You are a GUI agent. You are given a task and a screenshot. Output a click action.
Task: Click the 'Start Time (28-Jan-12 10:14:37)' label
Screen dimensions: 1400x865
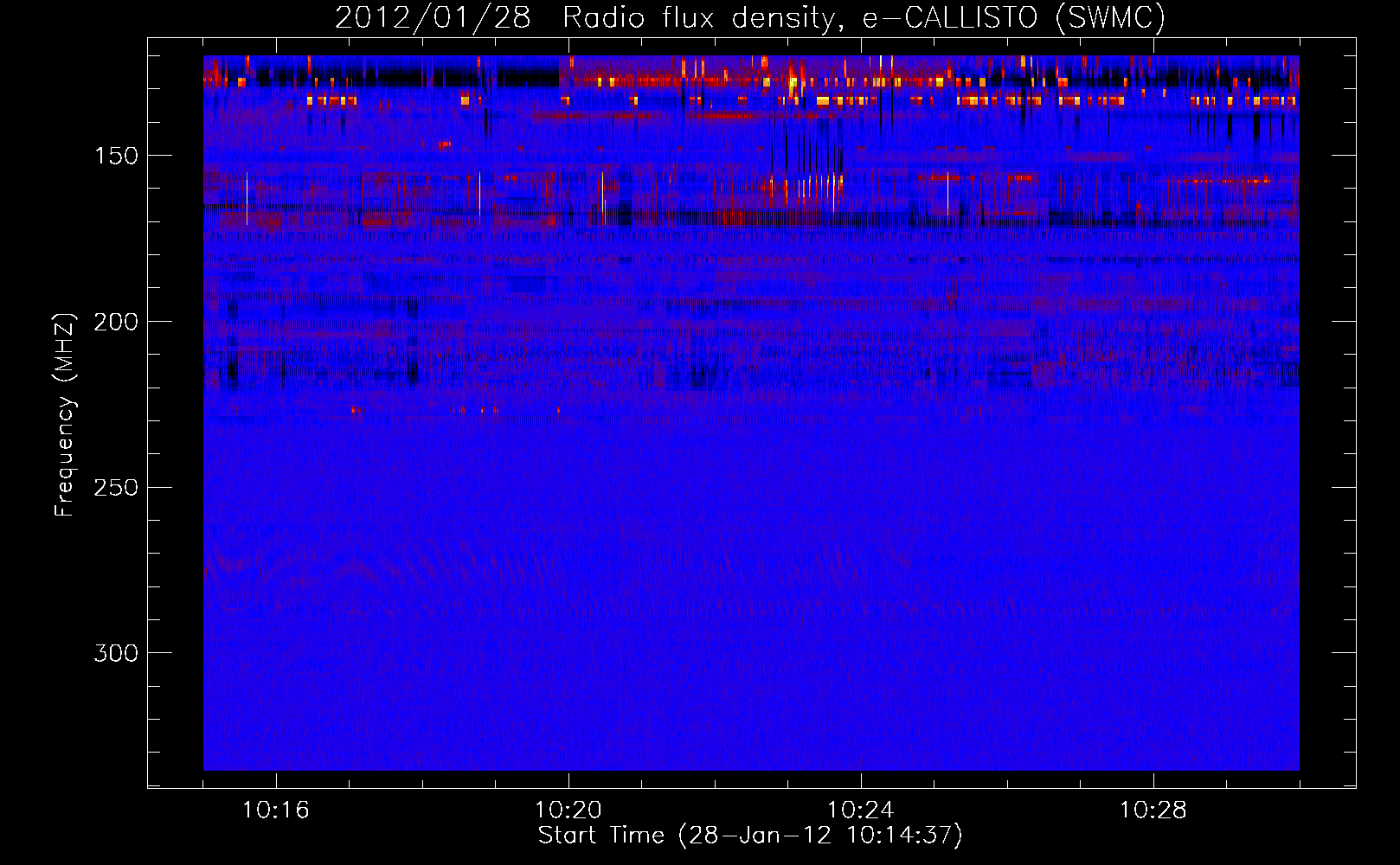(x=750, y=836)
